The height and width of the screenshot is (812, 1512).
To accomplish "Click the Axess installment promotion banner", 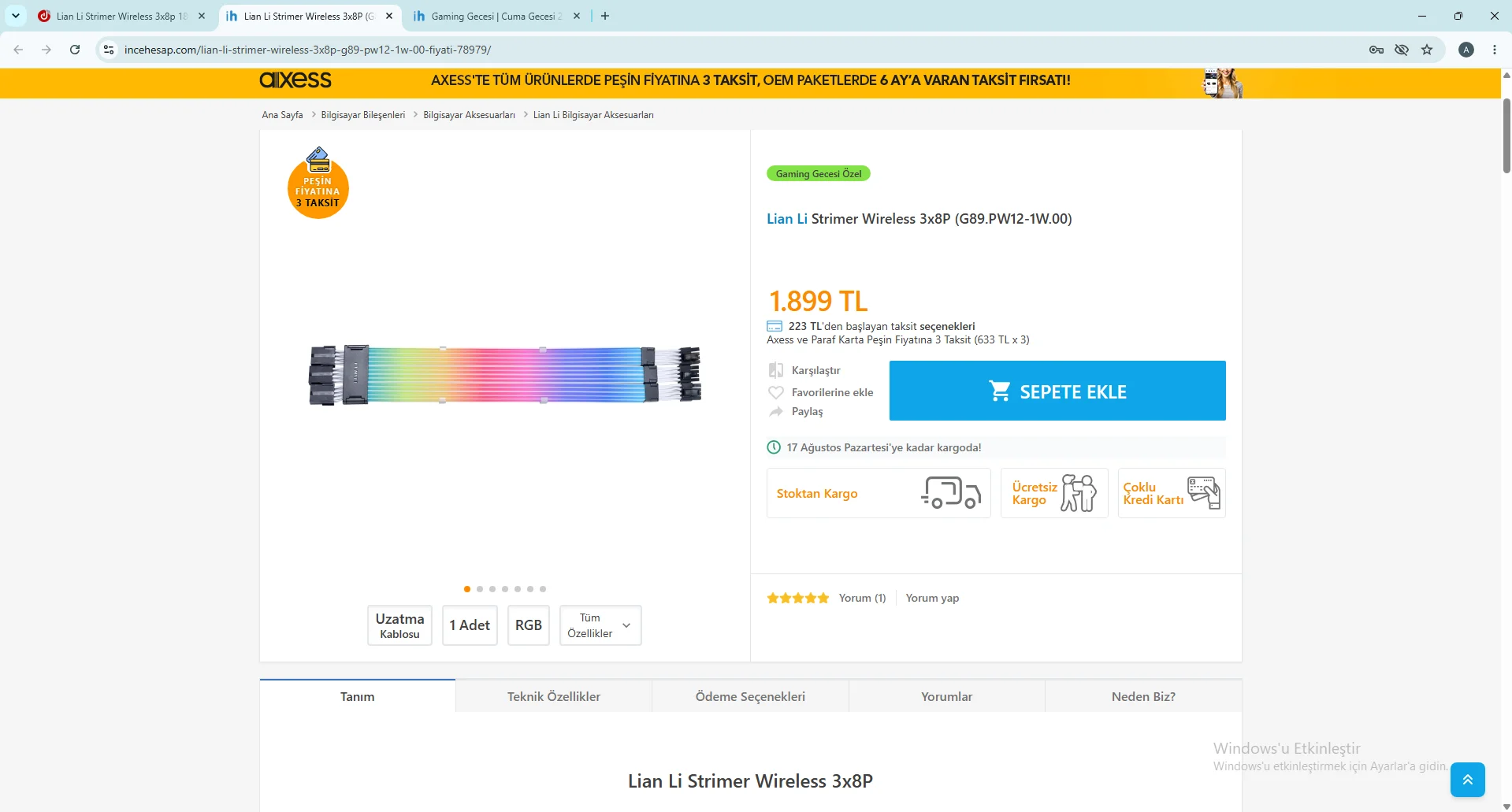I will coord(750,83).
